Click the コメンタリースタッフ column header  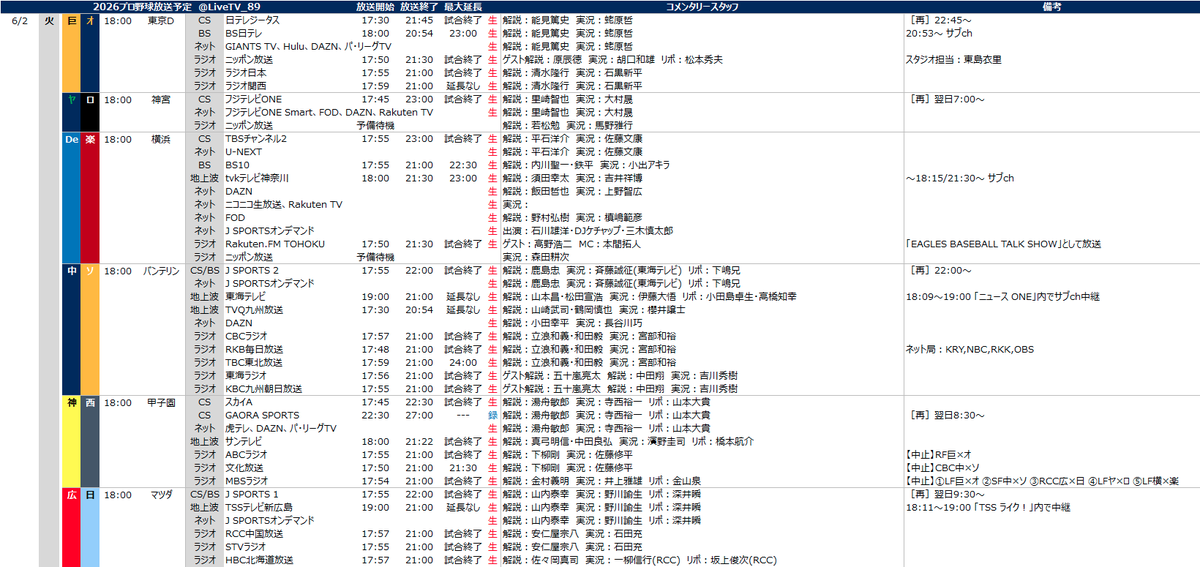703,7
